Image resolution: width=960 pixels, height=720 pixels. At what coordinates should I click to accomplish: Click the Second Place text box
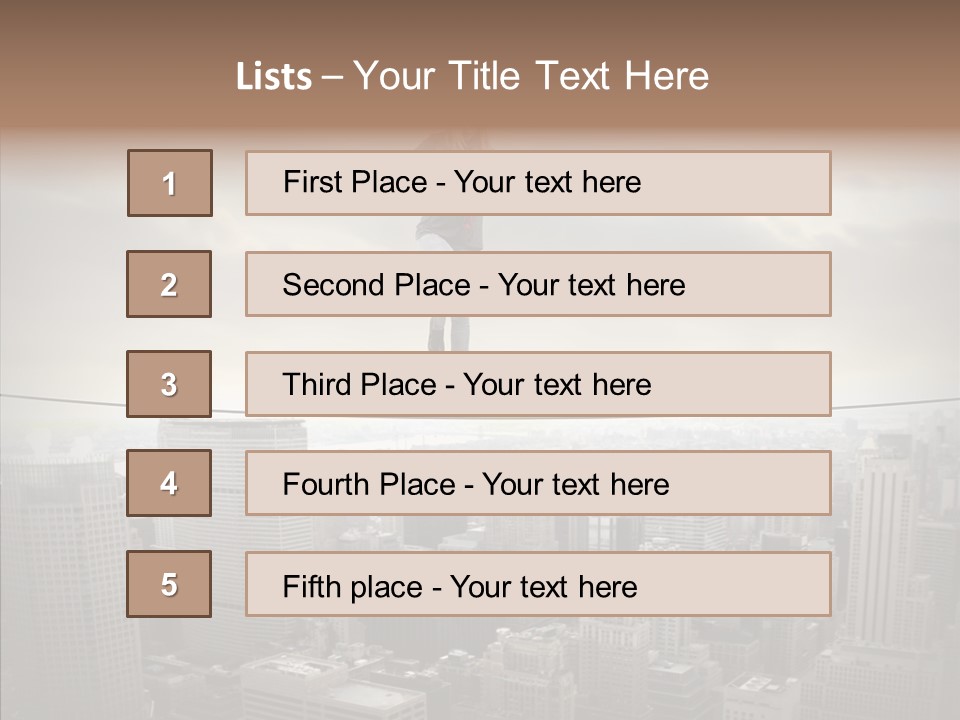click(538, 284)
